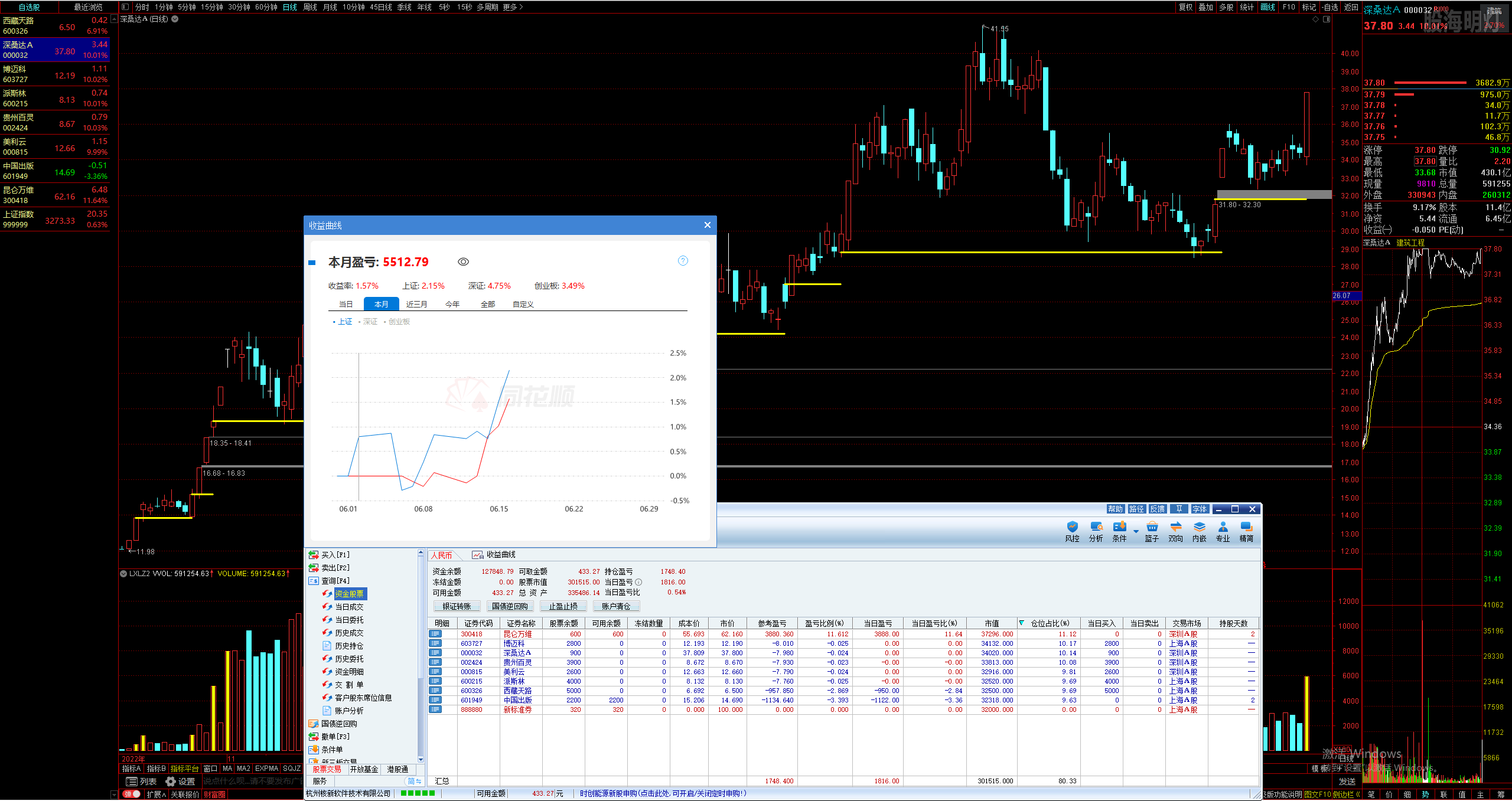Click the sidebar tree scroll-down arrow
Viewport: 1512px width, 801px height.
pyautogui.click(x=421, y=759)
